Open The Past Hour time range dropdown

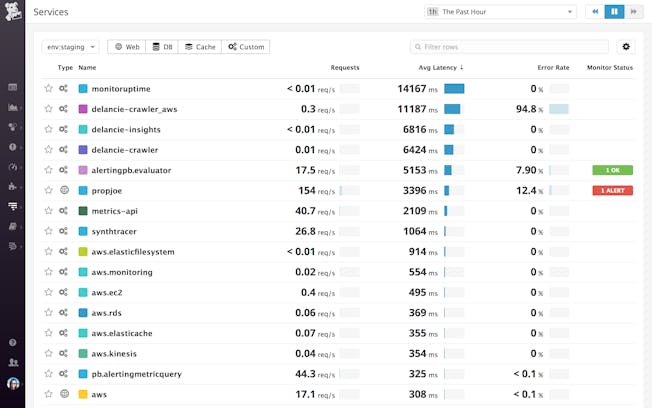tap(500, 12)
